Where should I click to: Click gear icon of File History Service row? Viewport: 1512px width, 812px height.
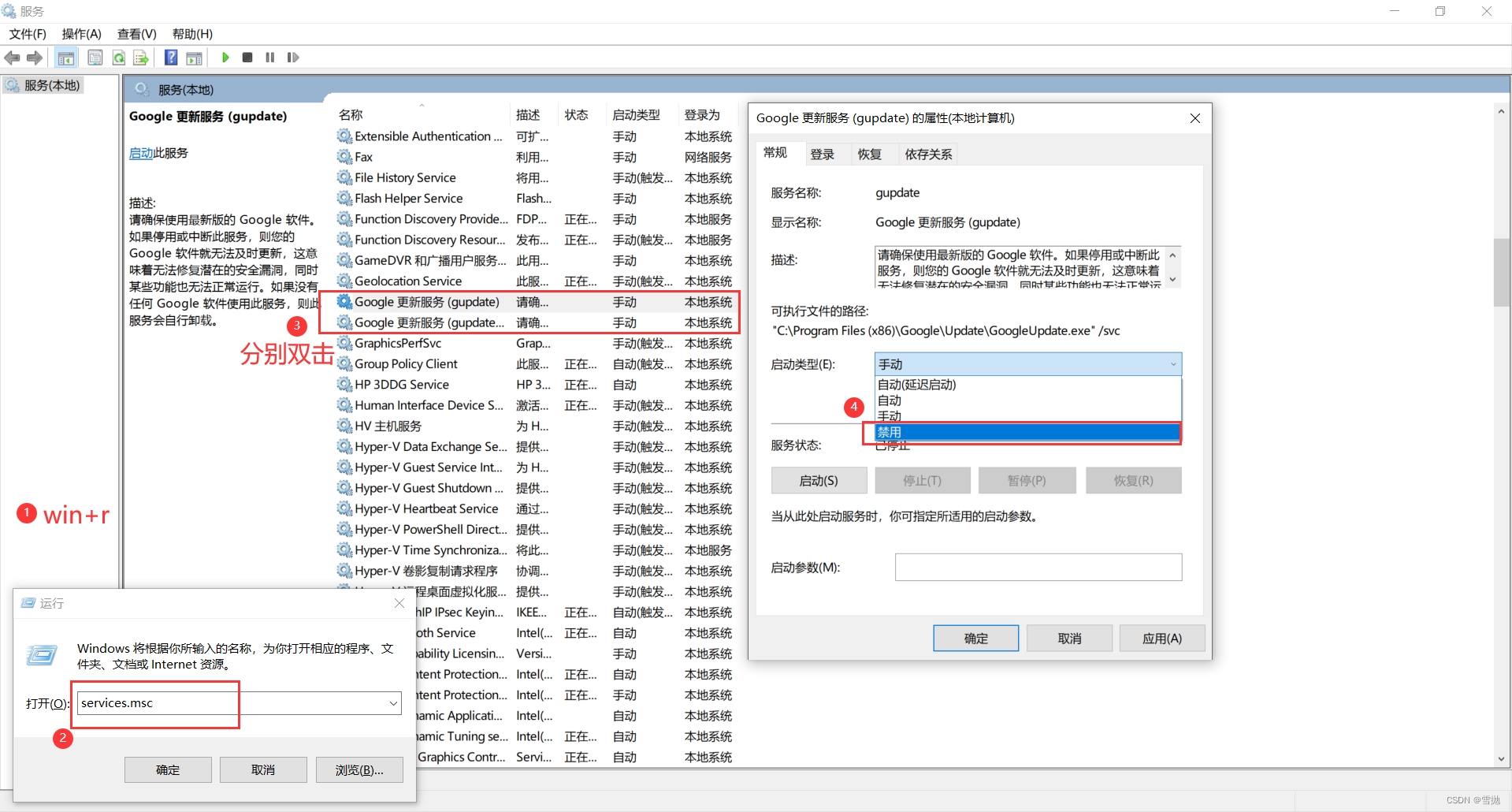[x=344, y=177]
